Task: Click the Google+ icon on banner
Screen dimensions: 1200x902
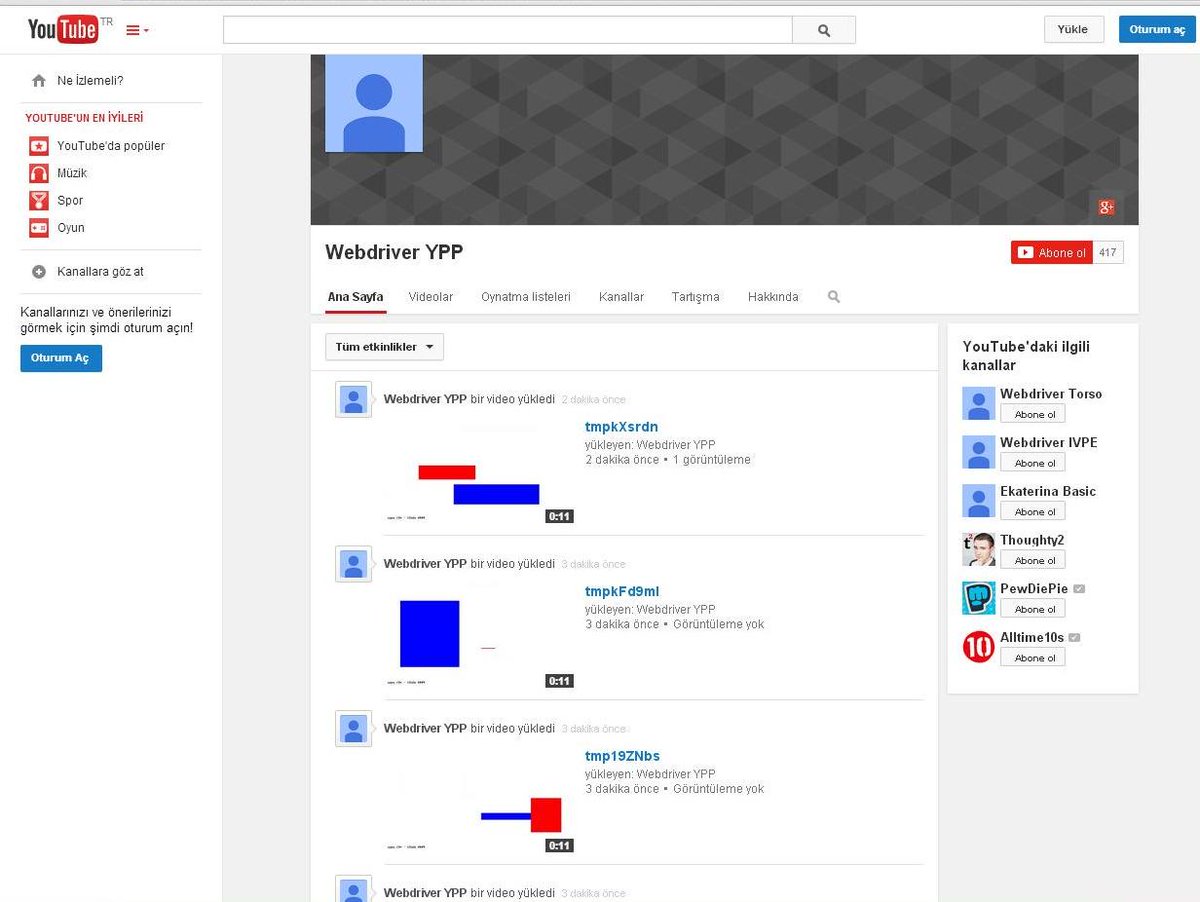Action: [x=1106, y=207]
